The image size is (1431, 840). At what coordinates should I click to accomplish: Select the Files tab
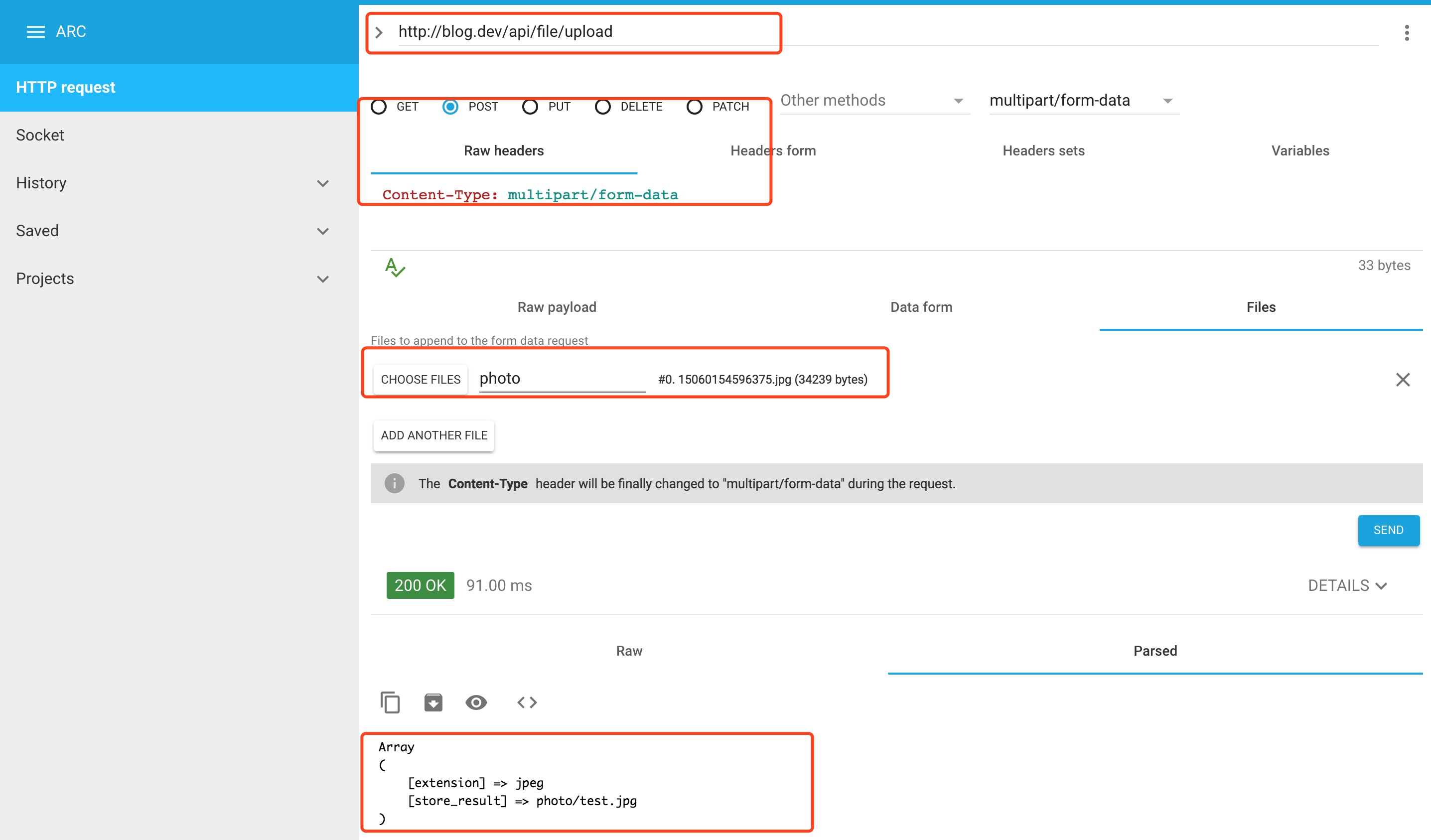point(1261,307)
